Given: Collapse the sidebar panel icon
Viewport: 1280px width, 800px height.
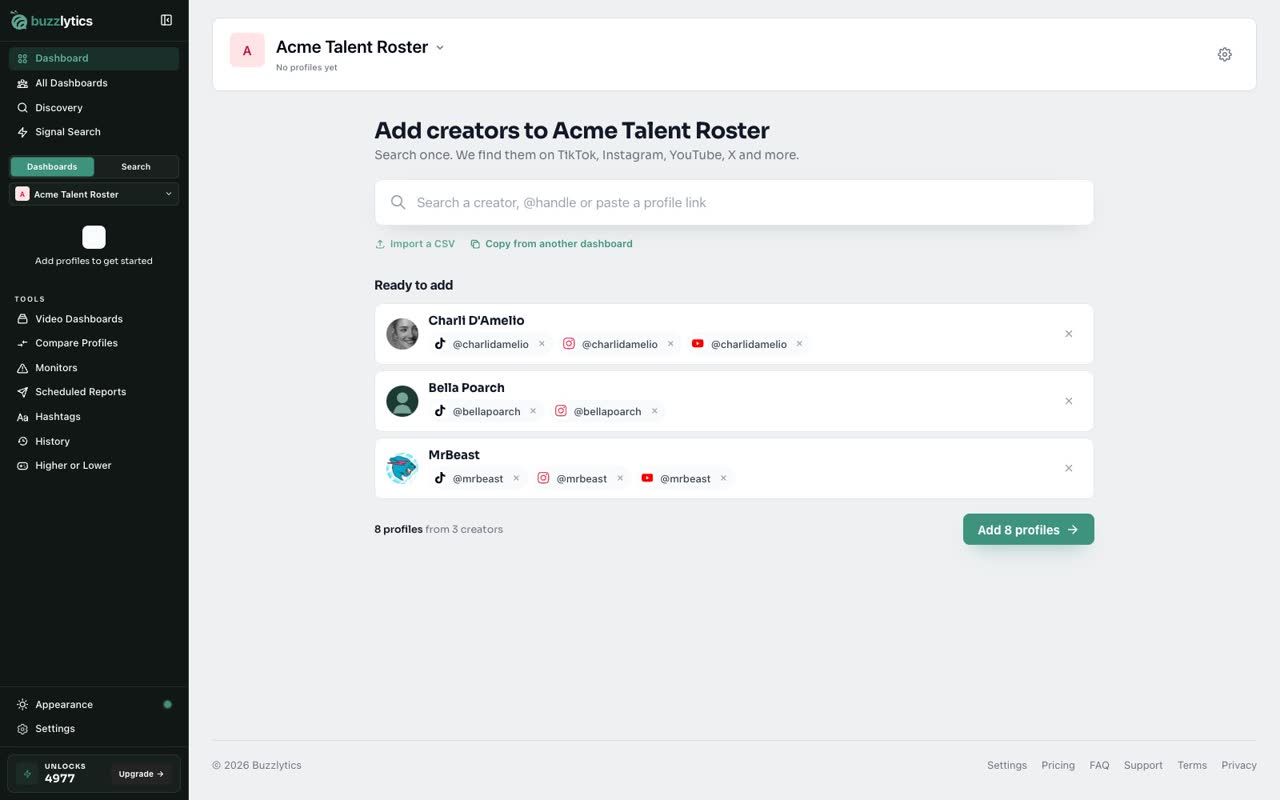Looking at the screenshot, I should click(x=166, y=20).
